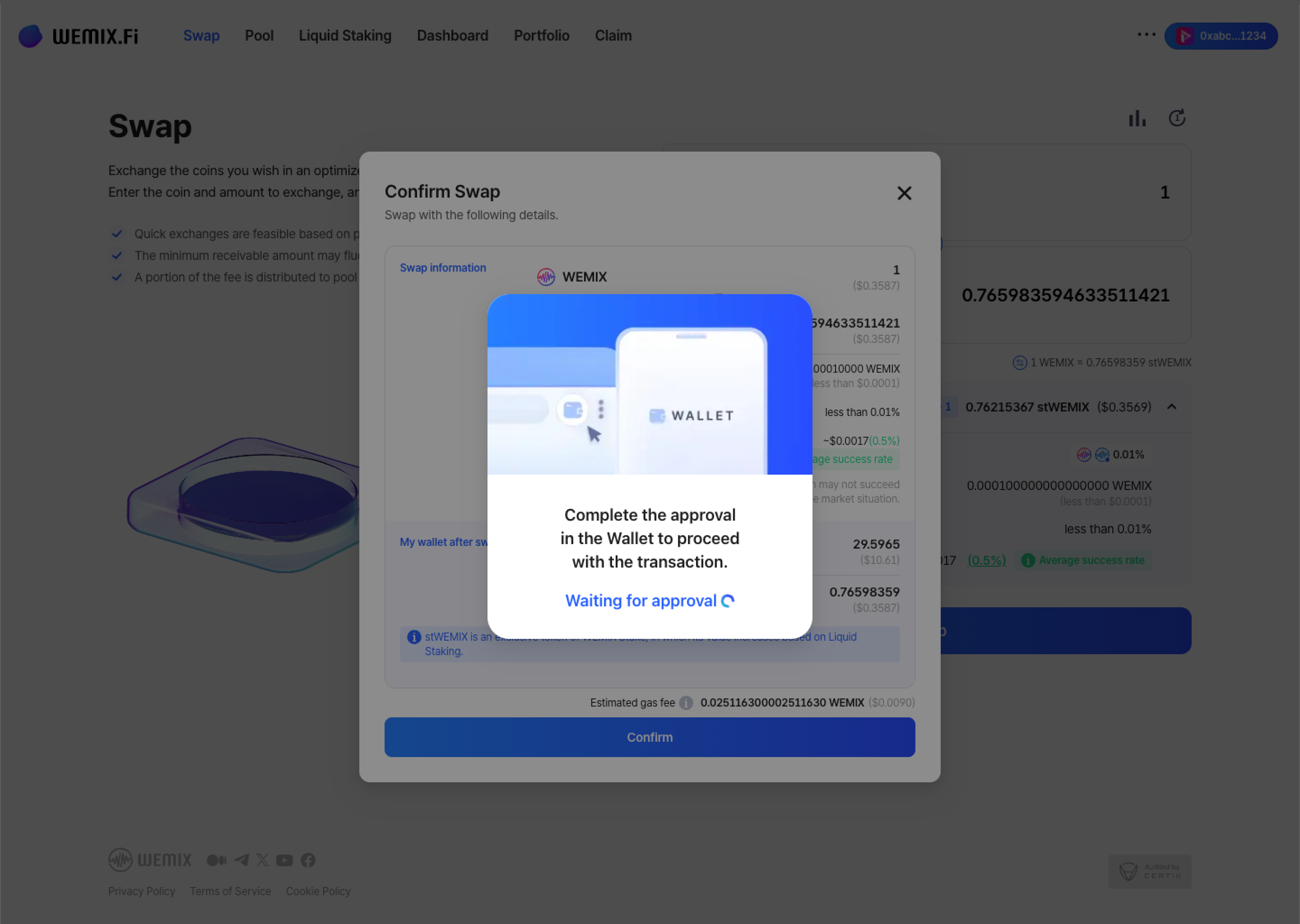Open the Privacy Policy link
The image size is (1300, 924).
(142, 891)
